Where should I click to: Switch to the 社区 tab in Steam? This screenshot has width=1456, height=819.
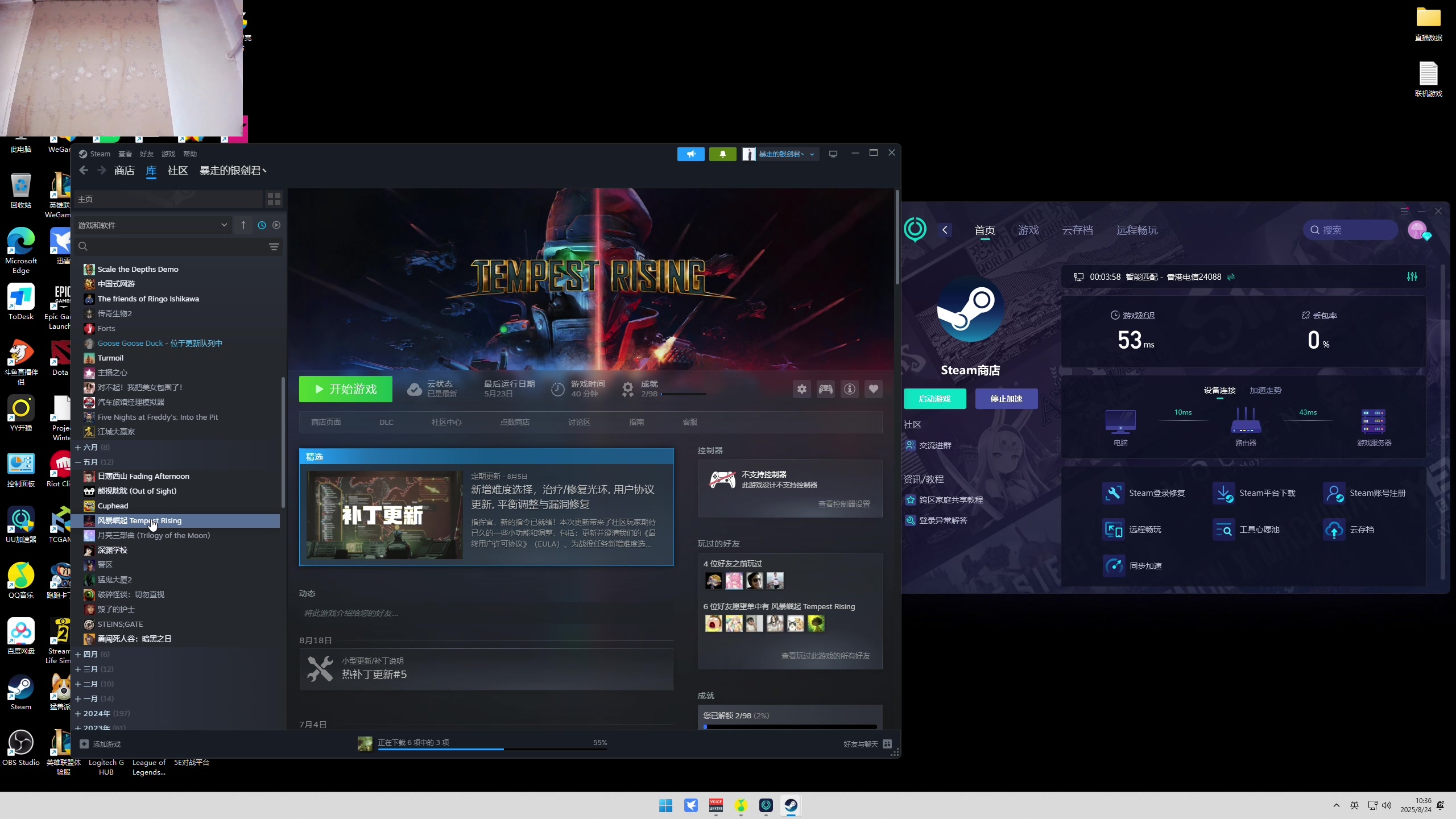[x=177, y=171]
